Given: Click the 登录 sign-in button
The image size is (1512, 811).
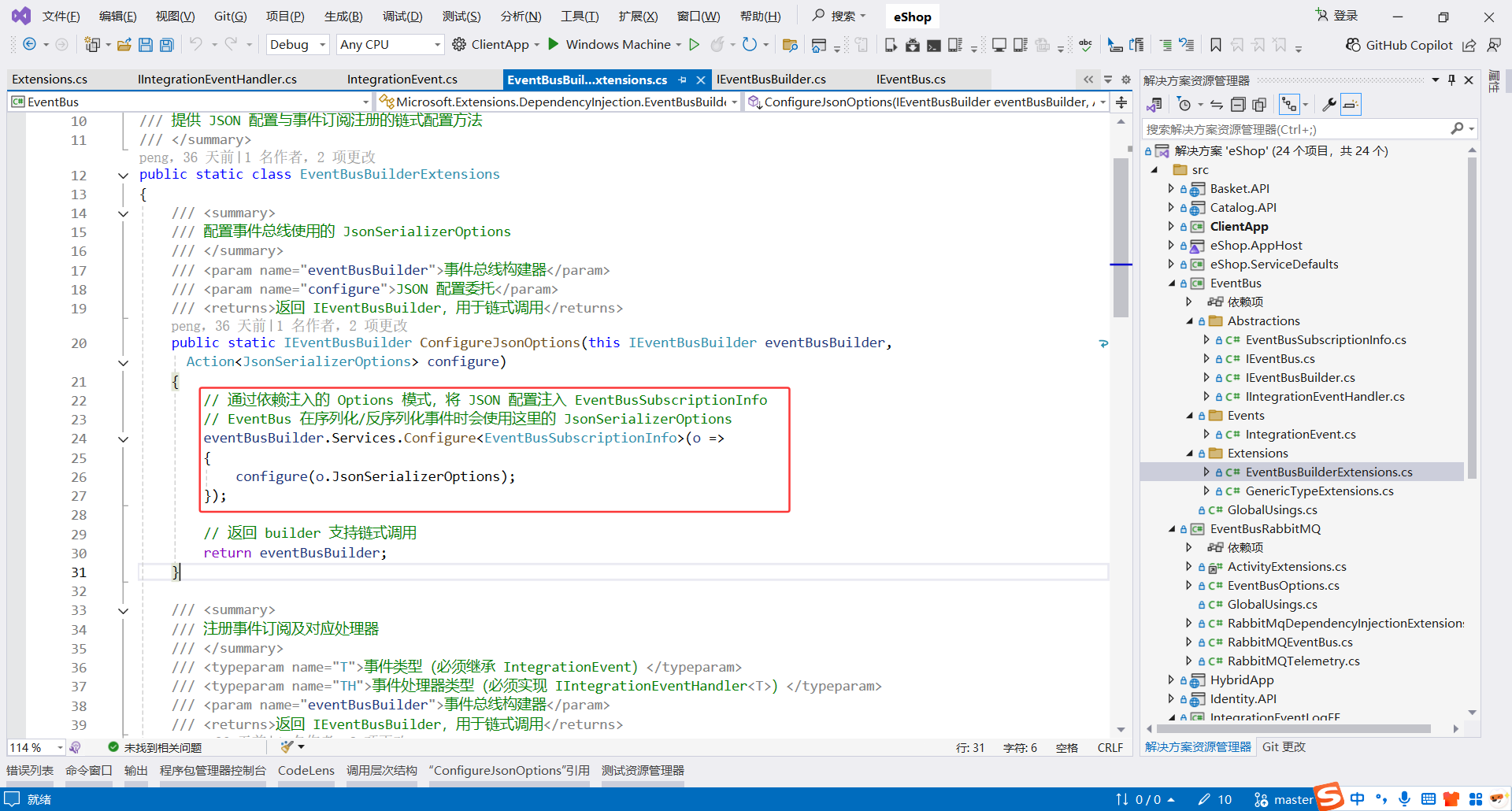Looking at the screenshot, I should (1336, 16).
